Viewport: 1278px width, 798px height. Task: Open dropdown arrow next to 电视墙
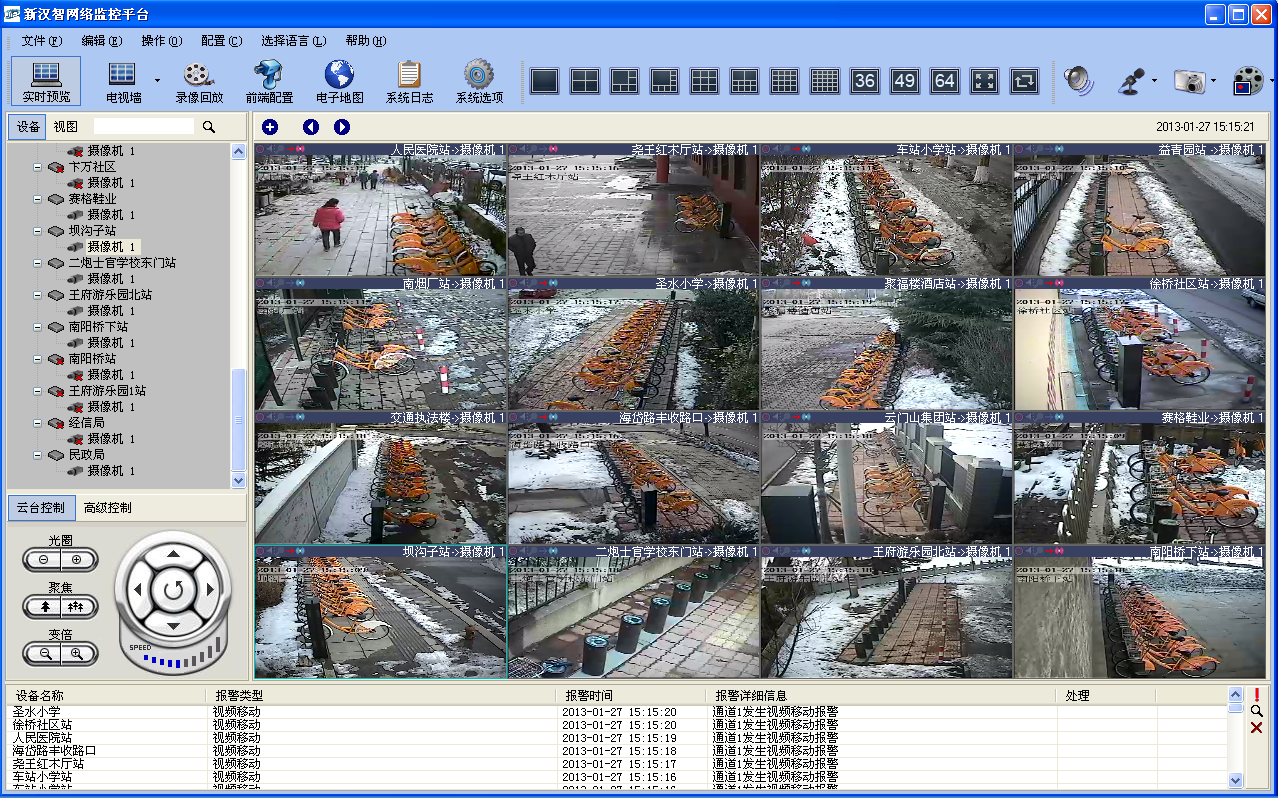pyautogui.click(x=157, y=81)
